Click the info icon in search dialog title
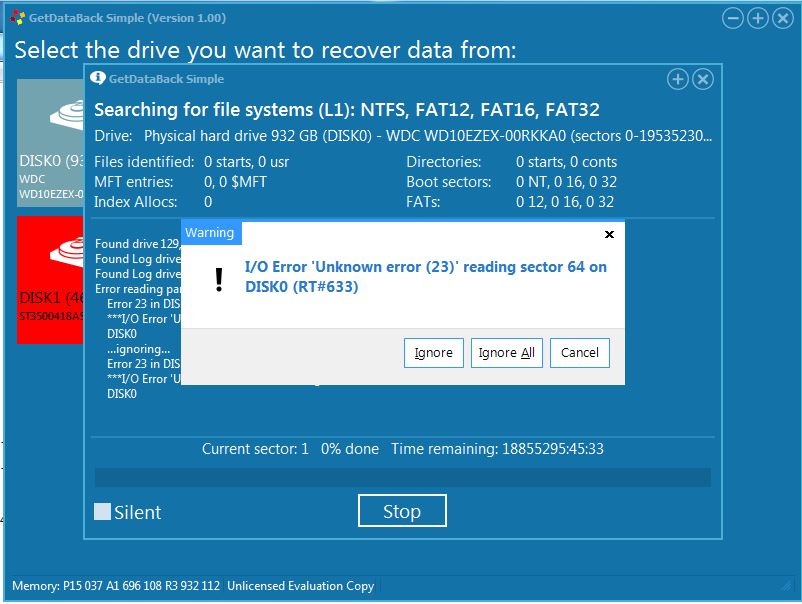This screenshot has height=604, width=802. click(97, 78)
